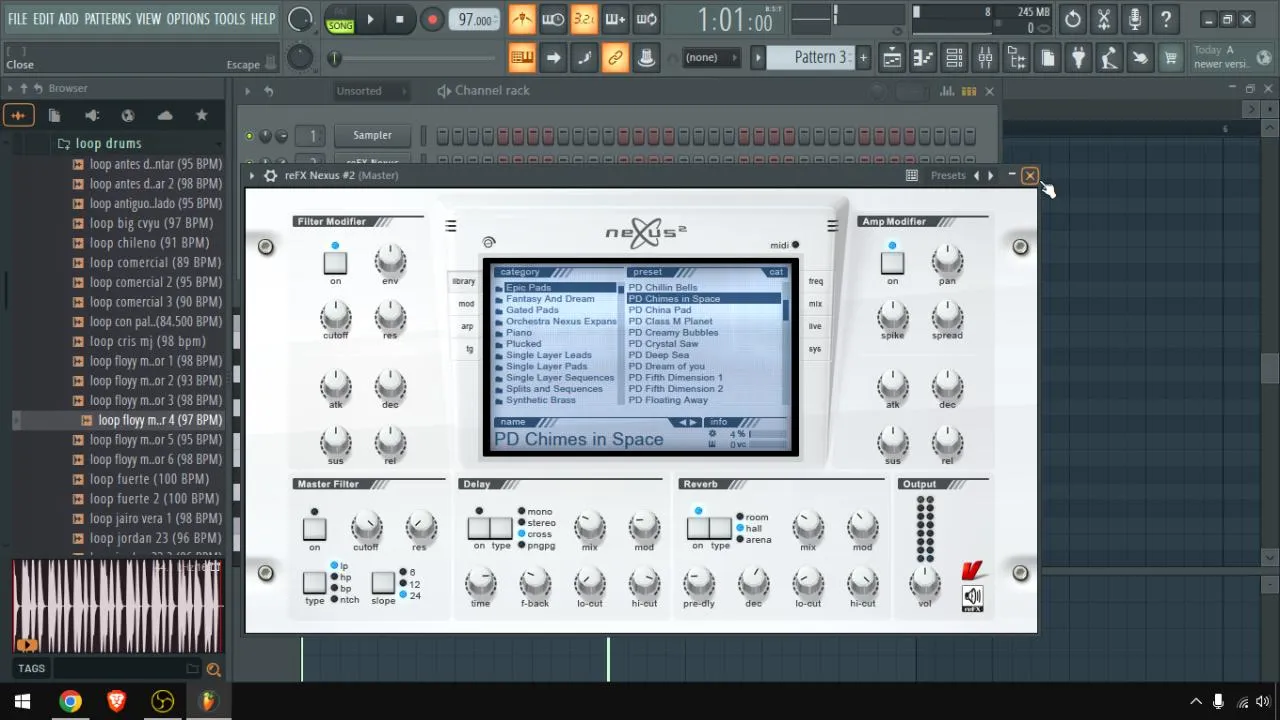Open the Nexus plugin gear settings icon
Viewport: 1280px width, 720px height.
tap(270, 175)
